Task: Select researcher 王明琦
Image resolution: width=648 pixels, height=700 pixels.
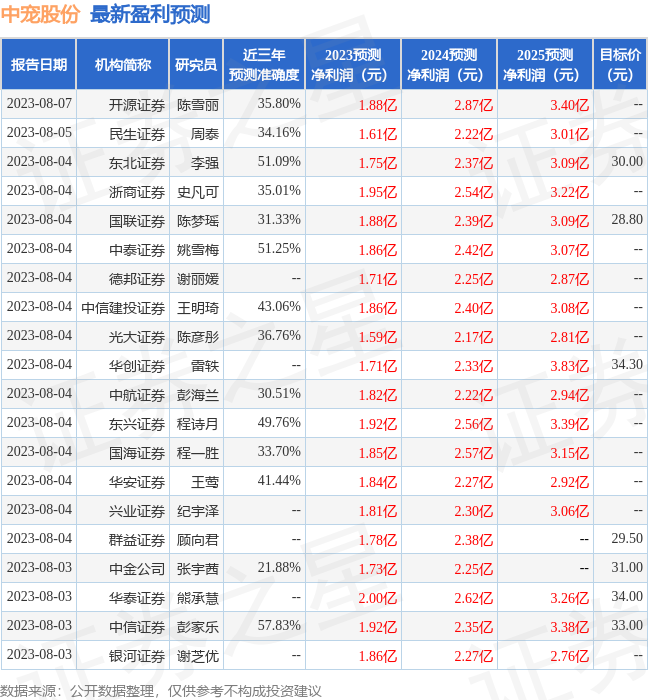Action: (198, 308)
